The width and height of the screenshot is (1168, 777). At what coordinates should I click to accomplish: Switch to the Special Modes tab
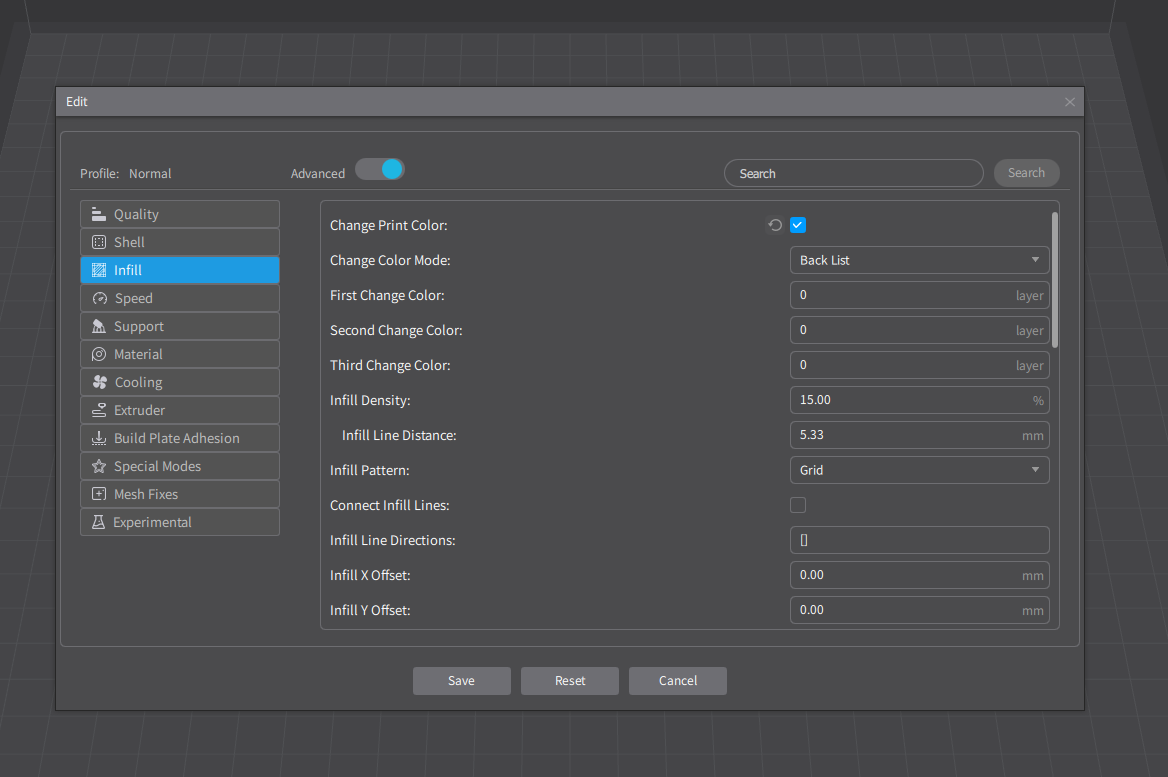click(180, 466)
